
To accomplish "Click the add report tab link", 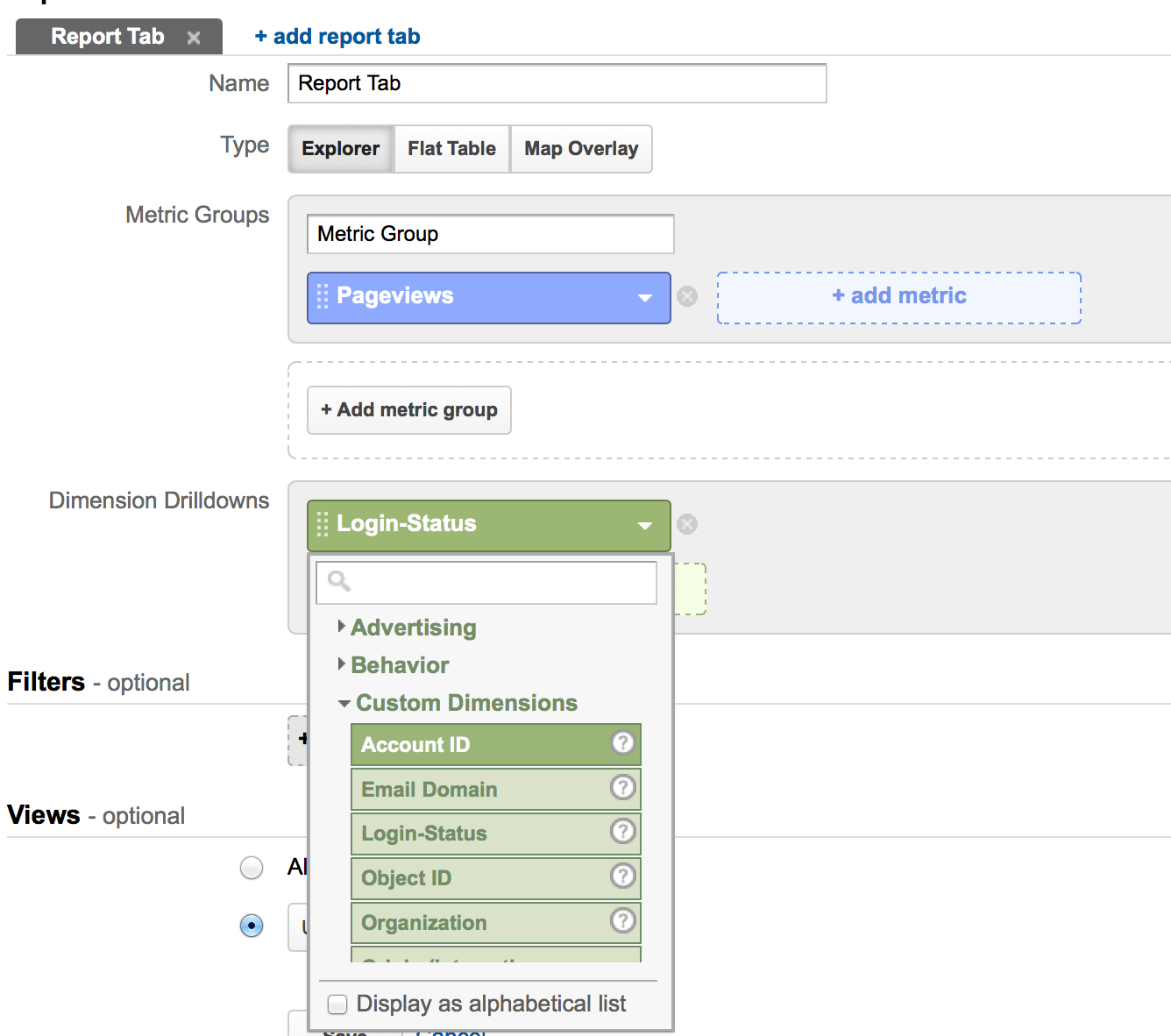I will [x=337, y=37].
